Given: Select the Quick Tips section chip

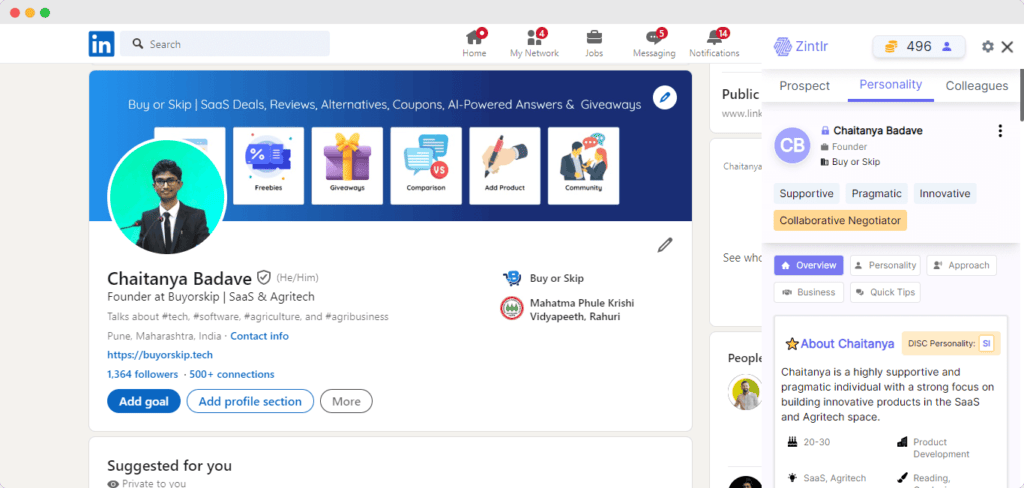Looking at the screenshot, I should (885, 292).
